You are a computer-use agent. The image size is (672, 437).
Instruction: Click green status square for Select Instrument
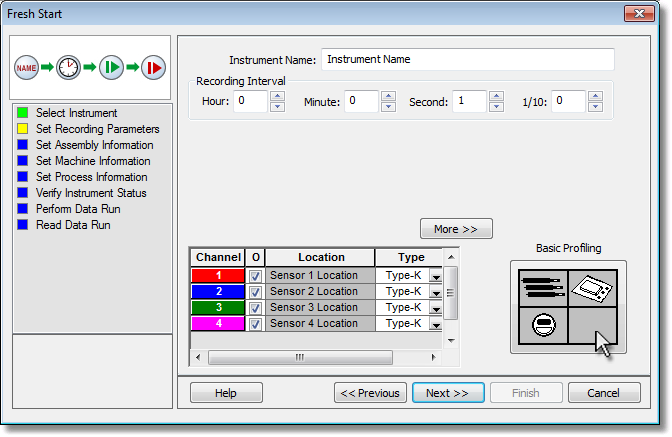click(23, 113)
